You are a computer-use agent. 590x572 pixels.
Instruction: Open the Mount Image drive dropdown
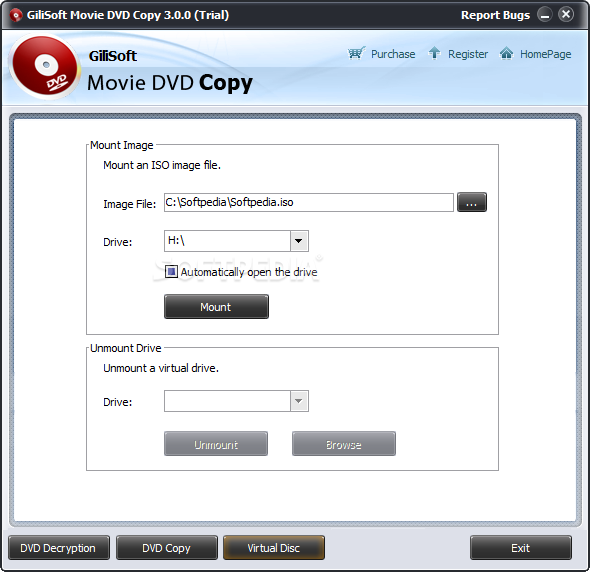tap(299, 241)
